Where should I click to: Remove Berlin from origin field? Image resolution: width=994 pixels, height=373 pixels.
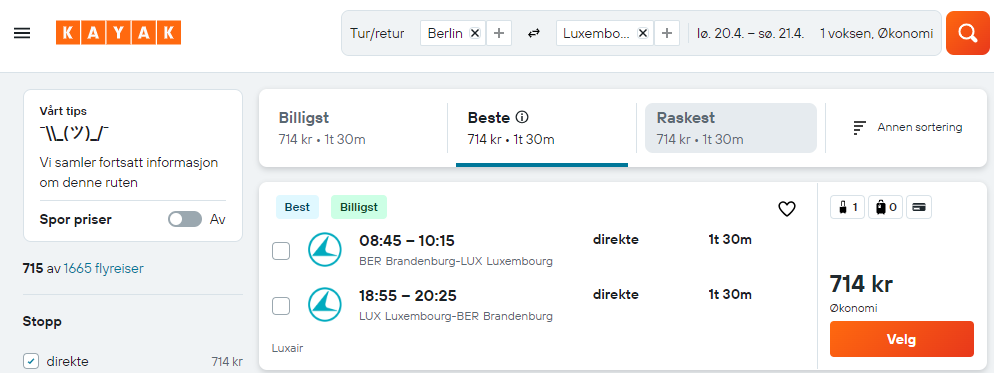475,33
